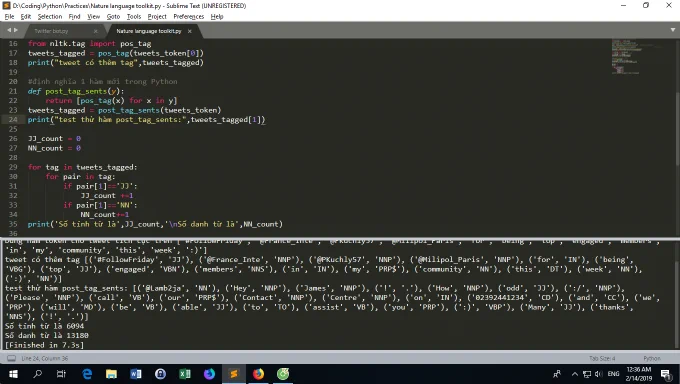Screen dimensions: 680x384
Task: Click the 'Số danh từ là 13180' output line
Action: 46,336
